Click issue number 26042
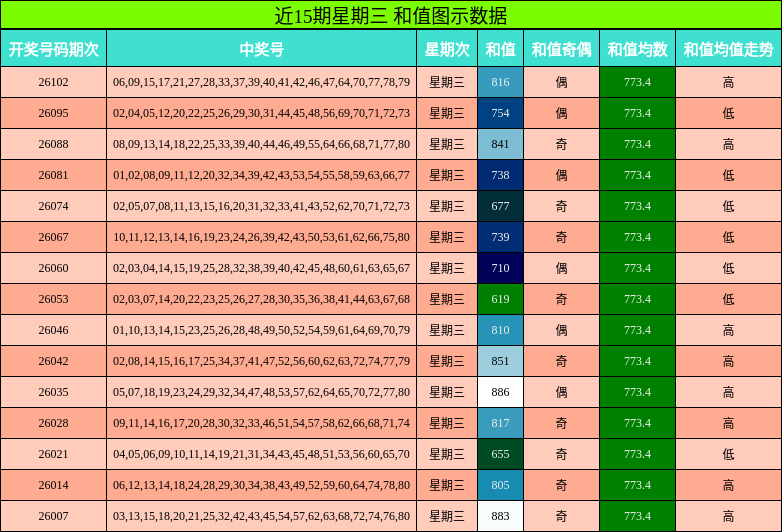This screenshot has height=532, width=782. (53, 361)
